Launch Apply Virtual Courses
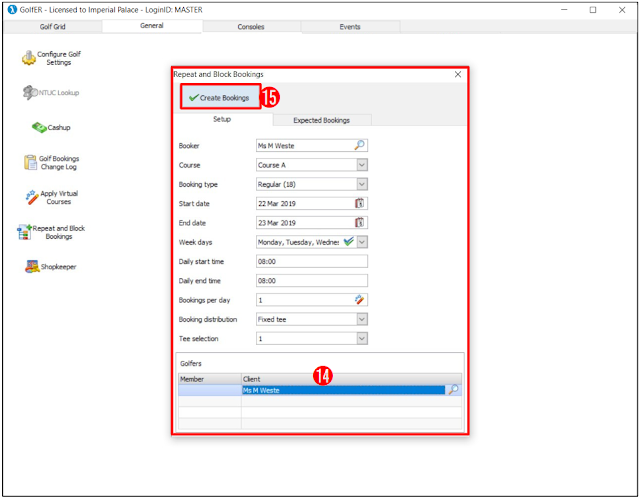Viewport: 640px width, 499px height. 51,197
